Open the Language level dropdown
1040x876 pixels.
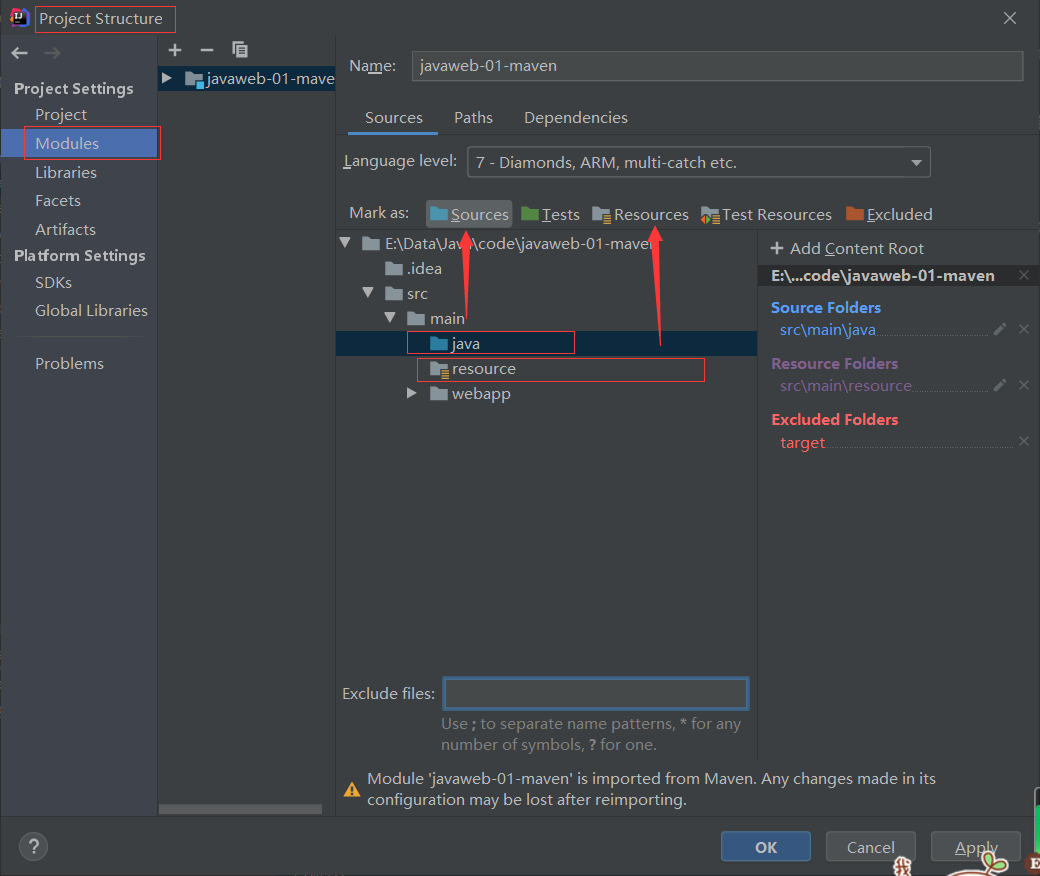pos(698,162)
